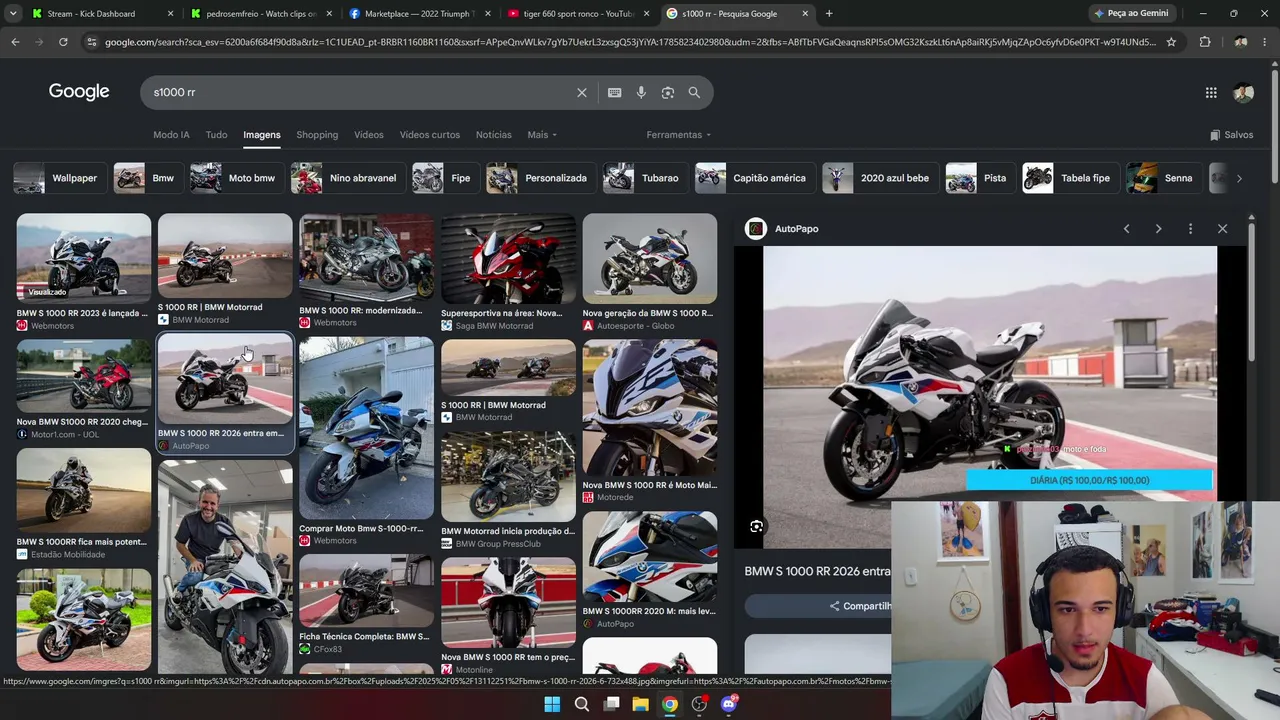Open the Comprar Moto Bmw S-1000-rr thumbnail

click(x=366, y=428)
